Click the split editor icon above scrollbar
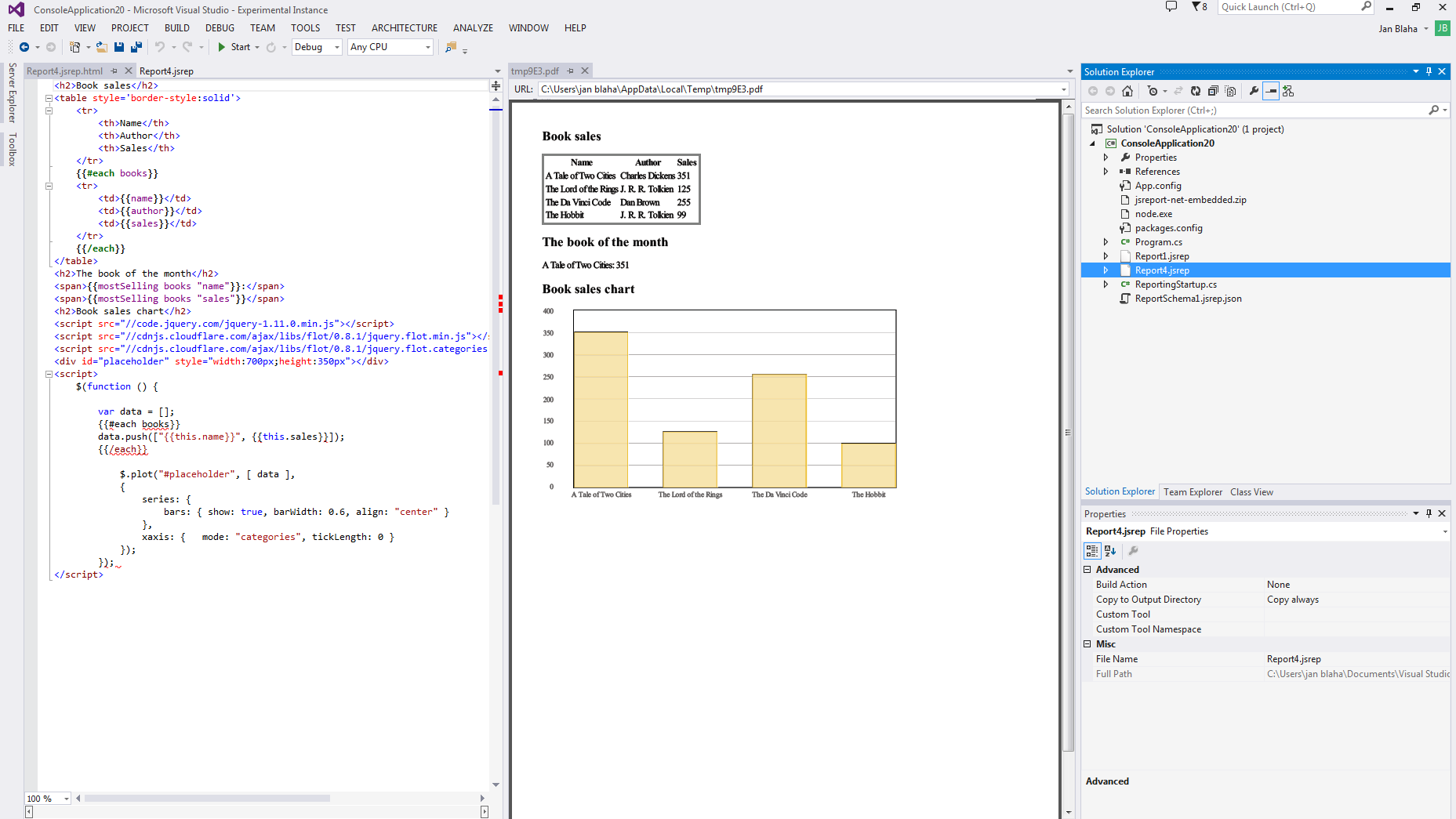This screenshot has width=1456, height=819. pos(496,85)
